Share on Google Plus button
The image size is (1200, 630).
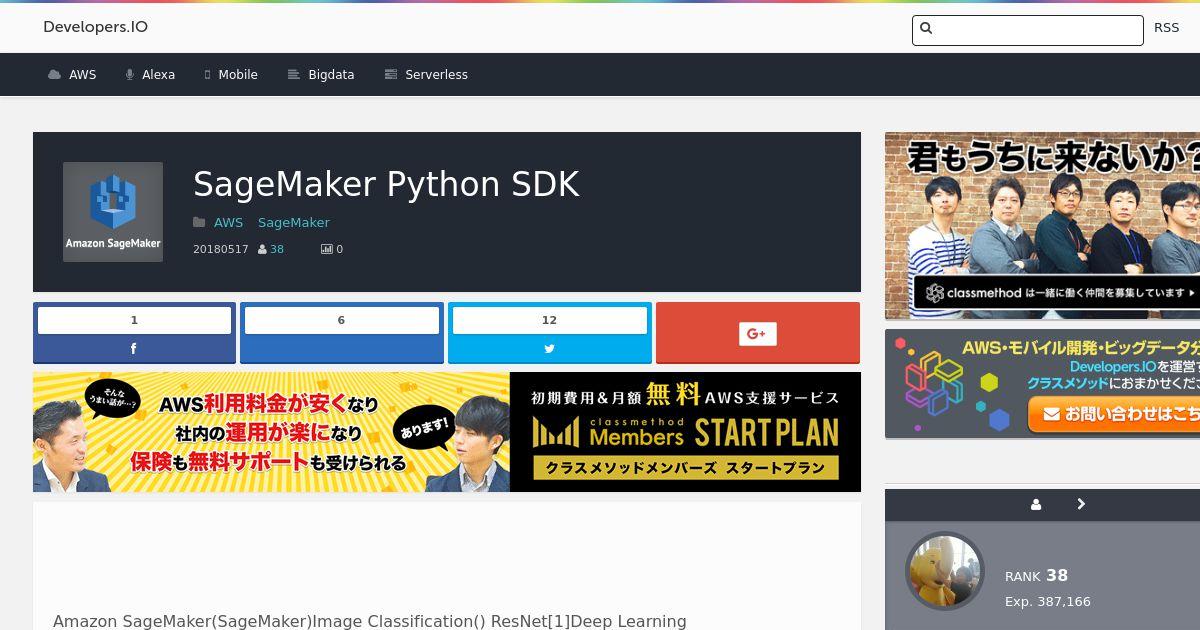[x=757, y=333]
